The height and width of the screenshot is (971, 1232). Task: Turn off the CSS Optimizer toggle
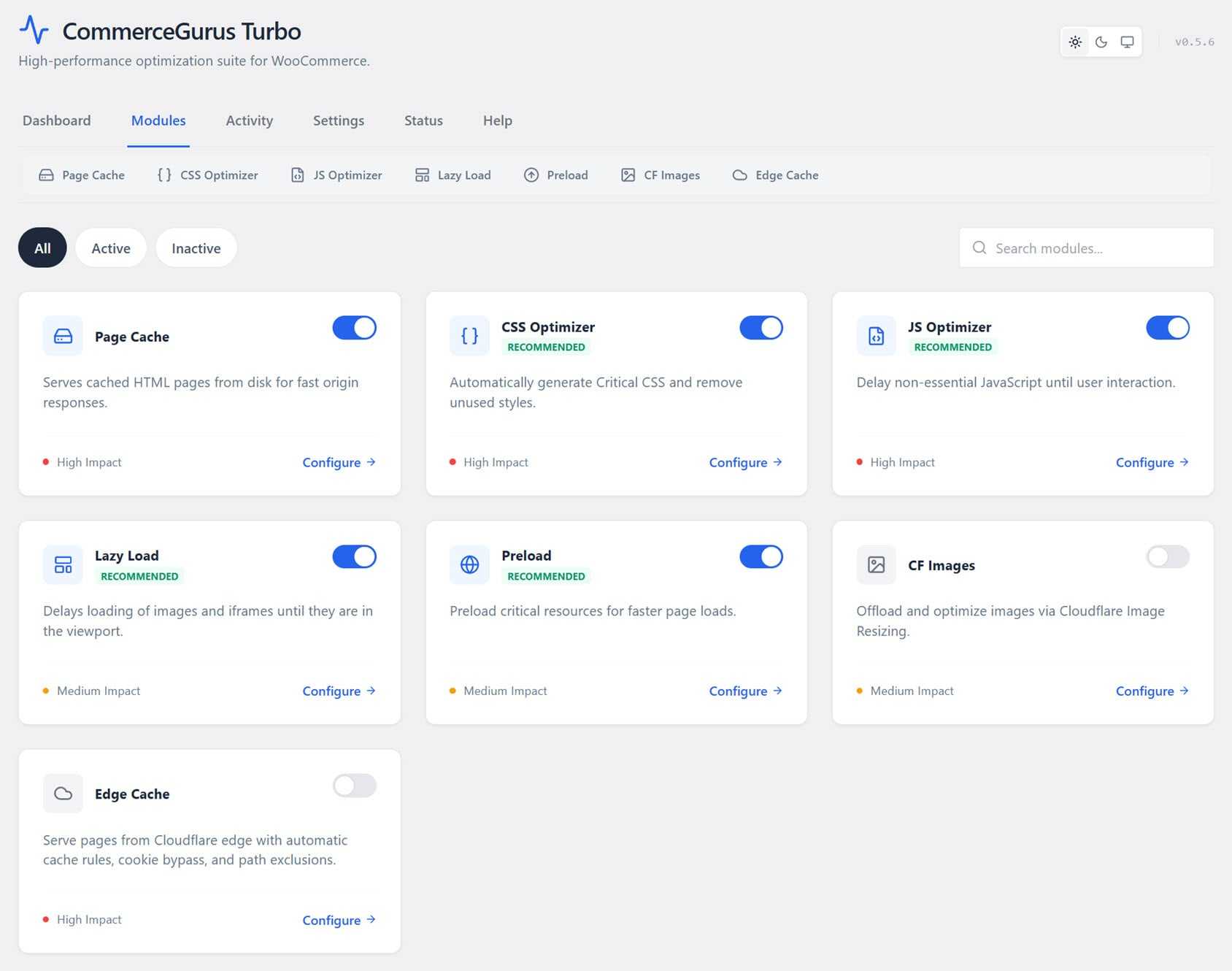coord(761,328)
